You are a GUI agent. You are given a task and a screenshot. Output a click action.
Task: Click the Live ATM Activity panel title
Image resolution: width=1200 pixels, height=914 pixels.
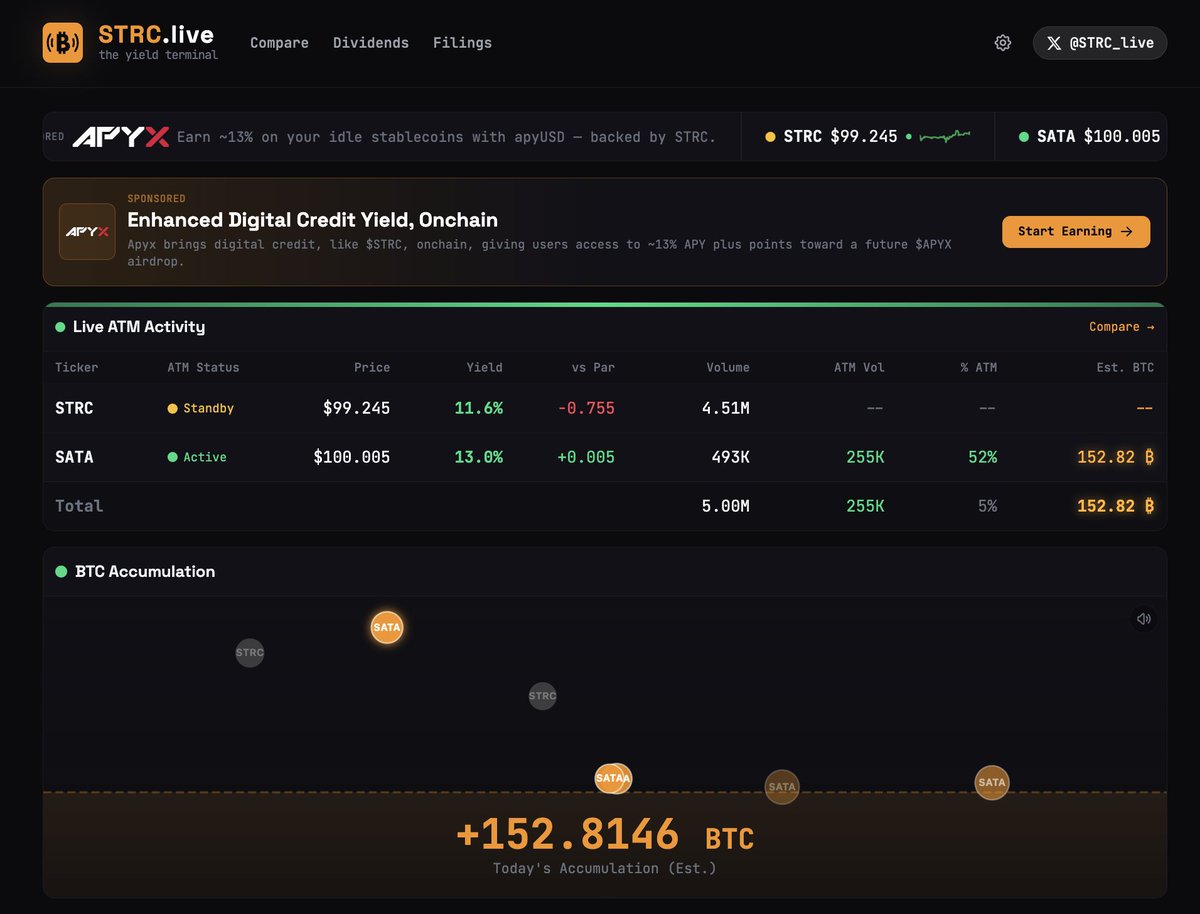coord(139,327)
